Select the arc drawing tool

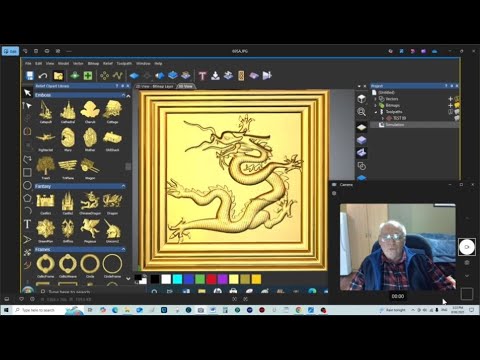tap(27, 211)
